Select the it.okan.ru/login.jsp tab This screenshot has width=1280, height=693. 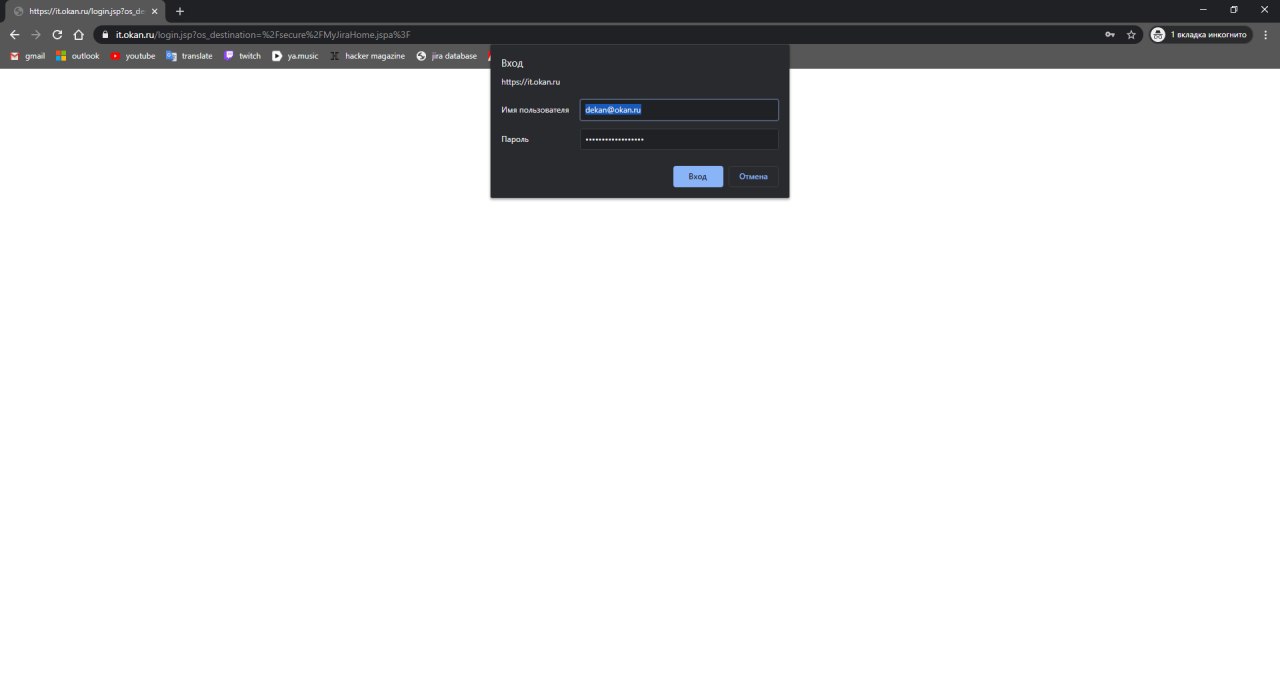[x=85, y=11]
